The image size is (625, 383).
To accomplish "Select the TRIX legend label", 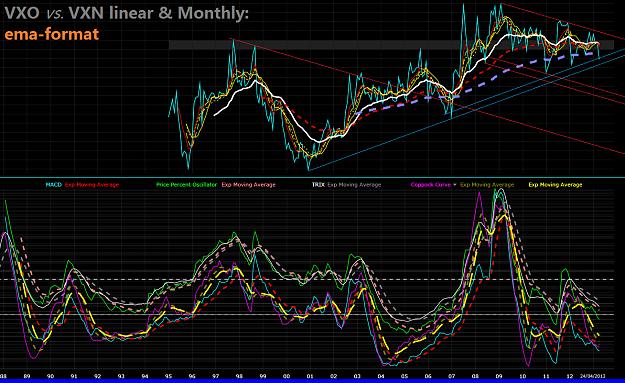I will click(x=318, y=185).
